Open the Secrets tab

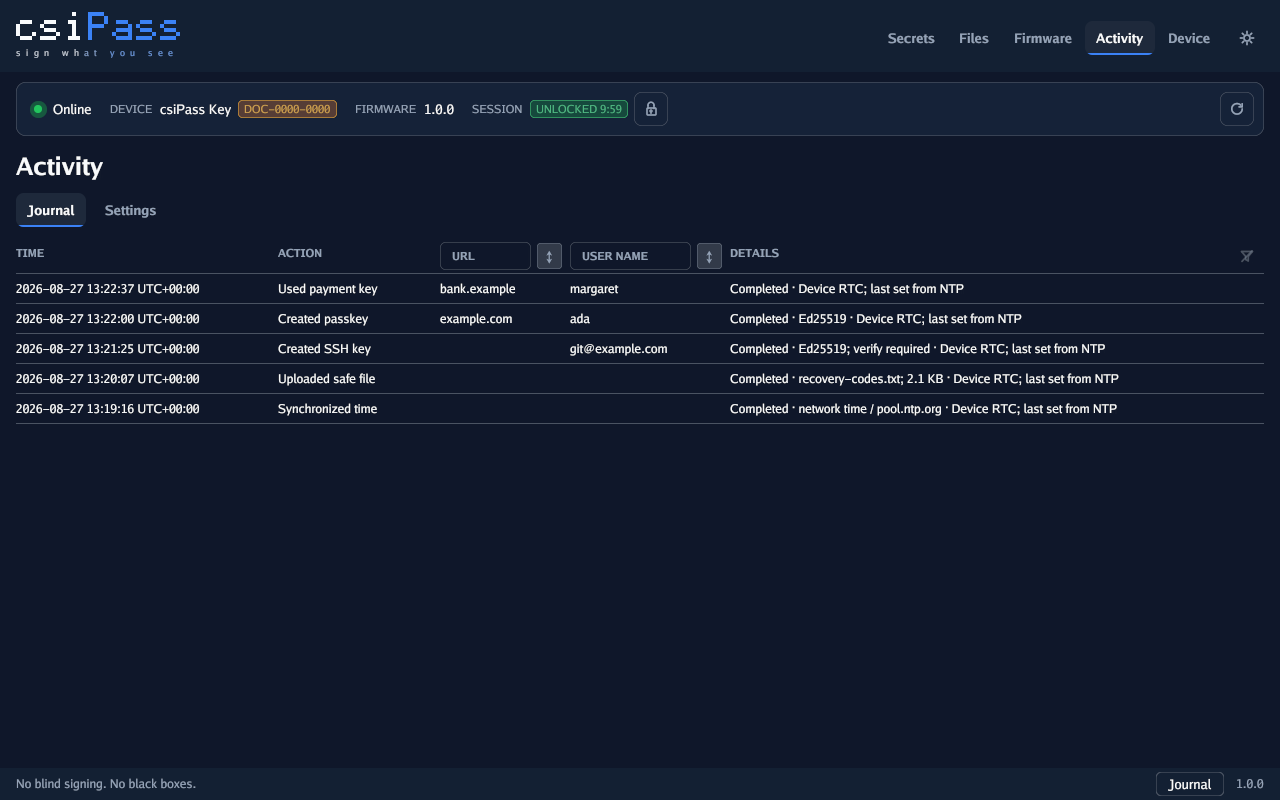tap(911, 38)
